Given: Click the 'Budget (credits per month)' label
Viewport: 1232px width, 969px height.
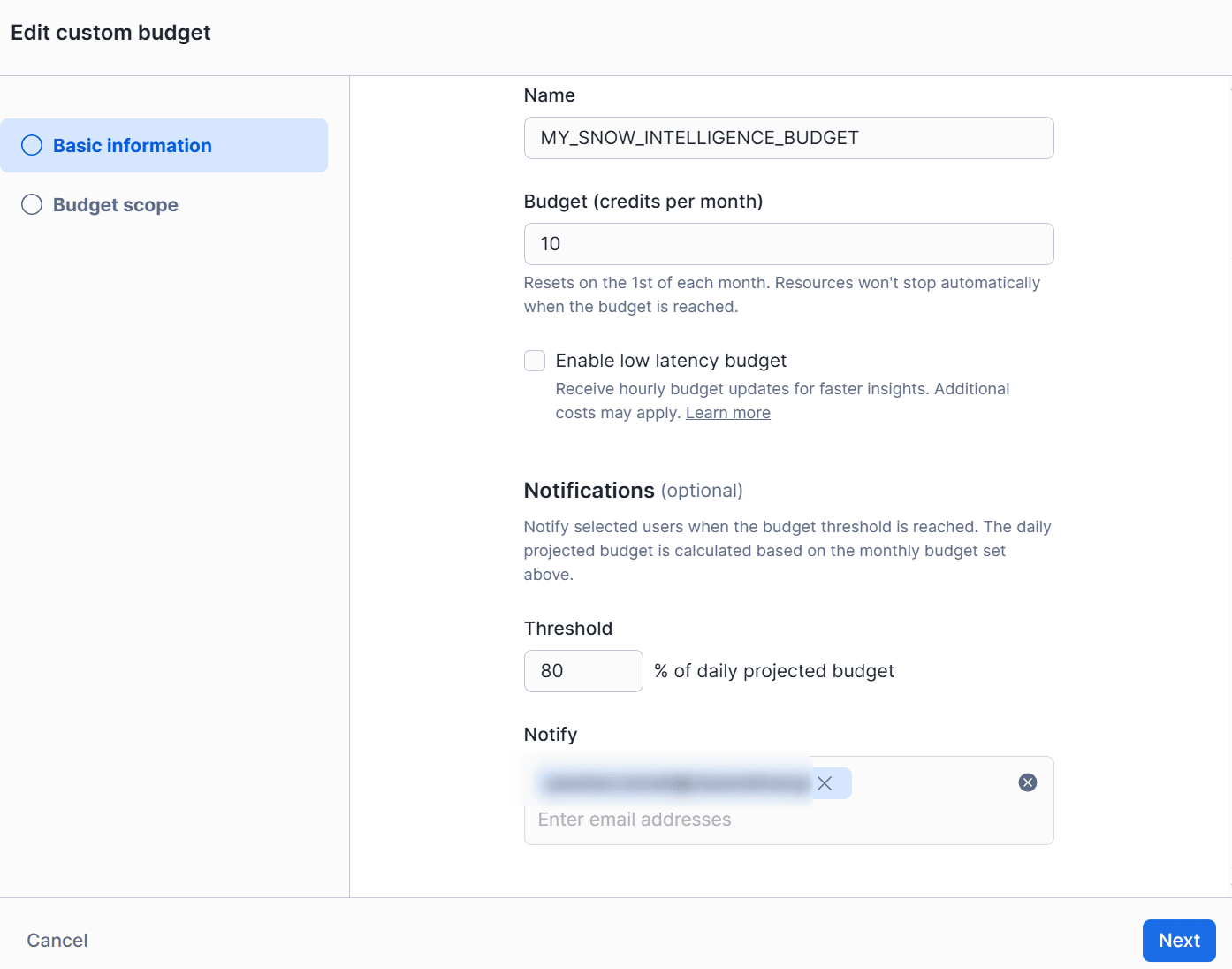Looking at the screenshot, I should (643, 202).
